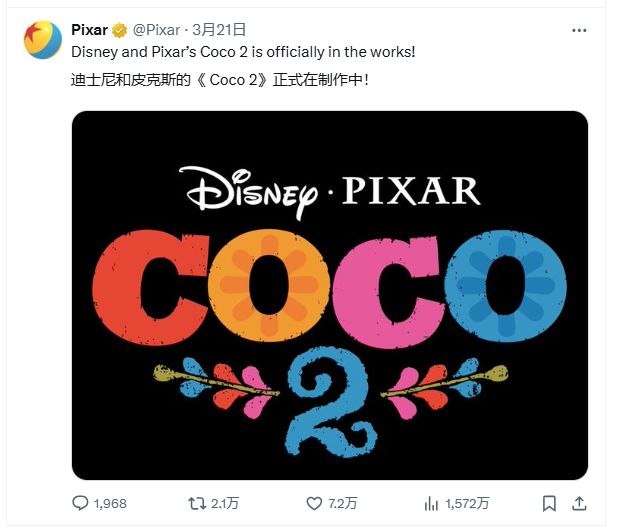Click the 3月21日 post date
The height and width of the screenshot is (527, 633).
click(x=223, y=30)
